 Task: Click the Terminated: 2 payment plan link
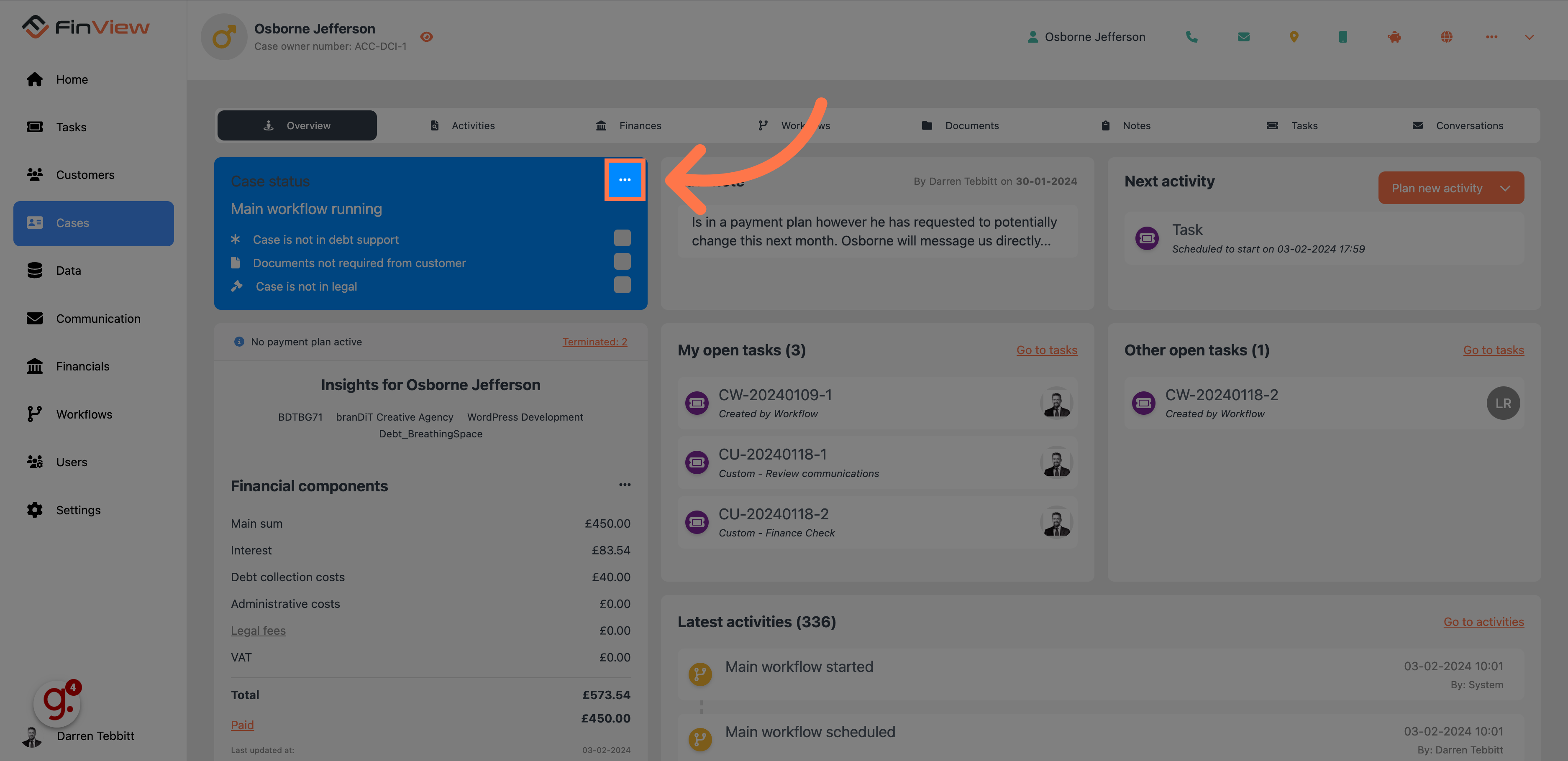point(595,342)
